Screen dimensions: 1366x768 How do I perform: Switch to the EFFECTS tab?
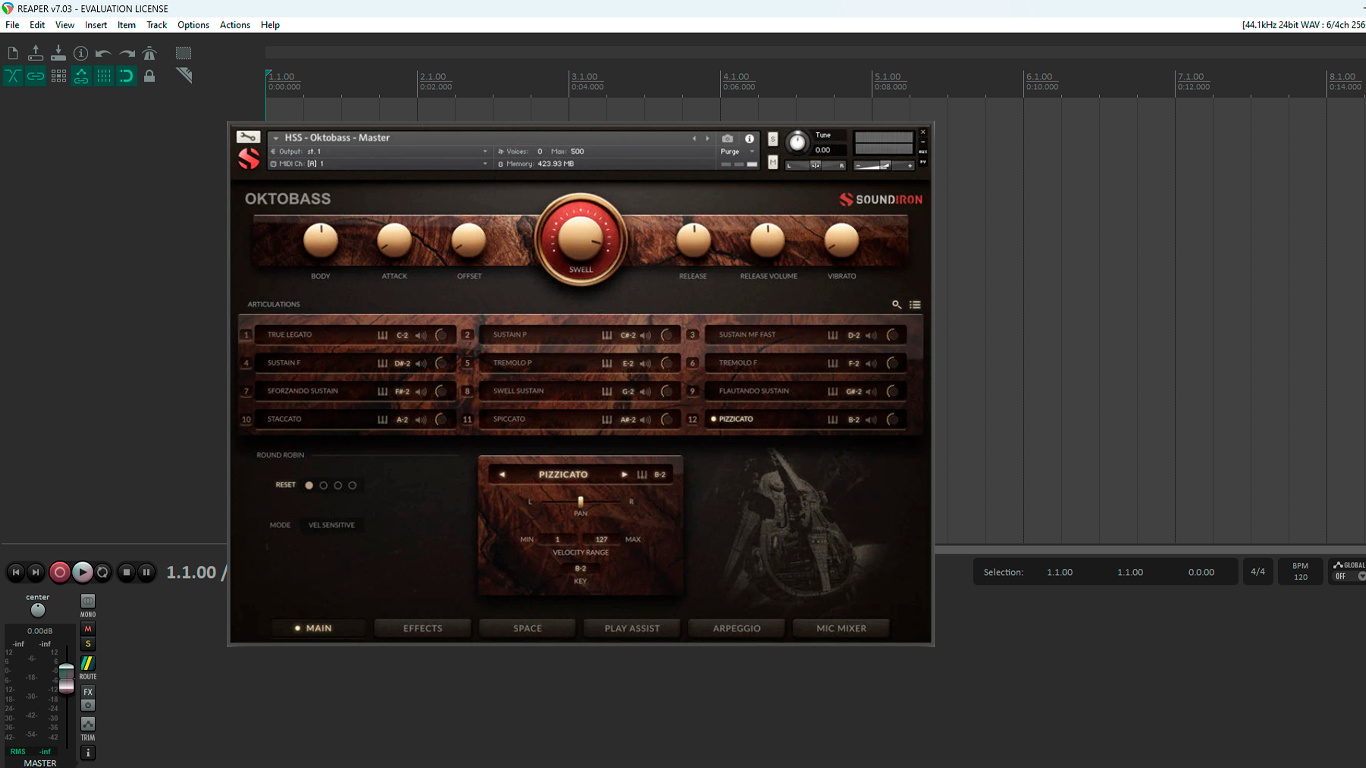tap(423, 628)
